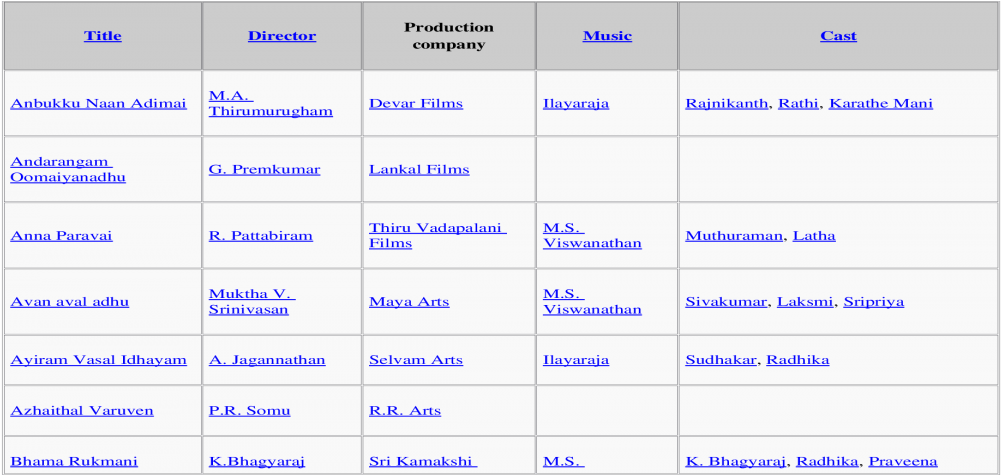
Task: Open director M.A. Thirumurugham link
Action: click(x=271, y=103)
